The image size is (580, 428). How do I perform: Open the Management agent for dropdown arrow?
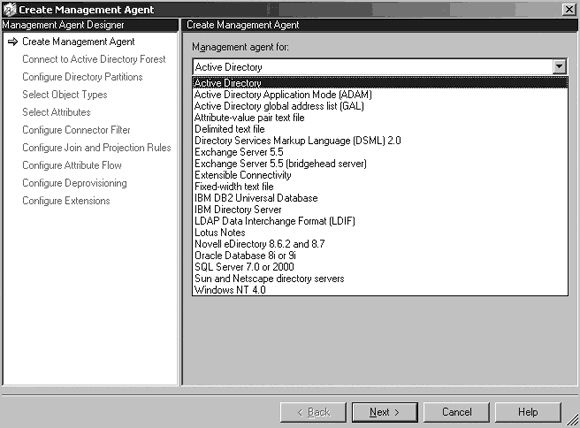[559, 67]
